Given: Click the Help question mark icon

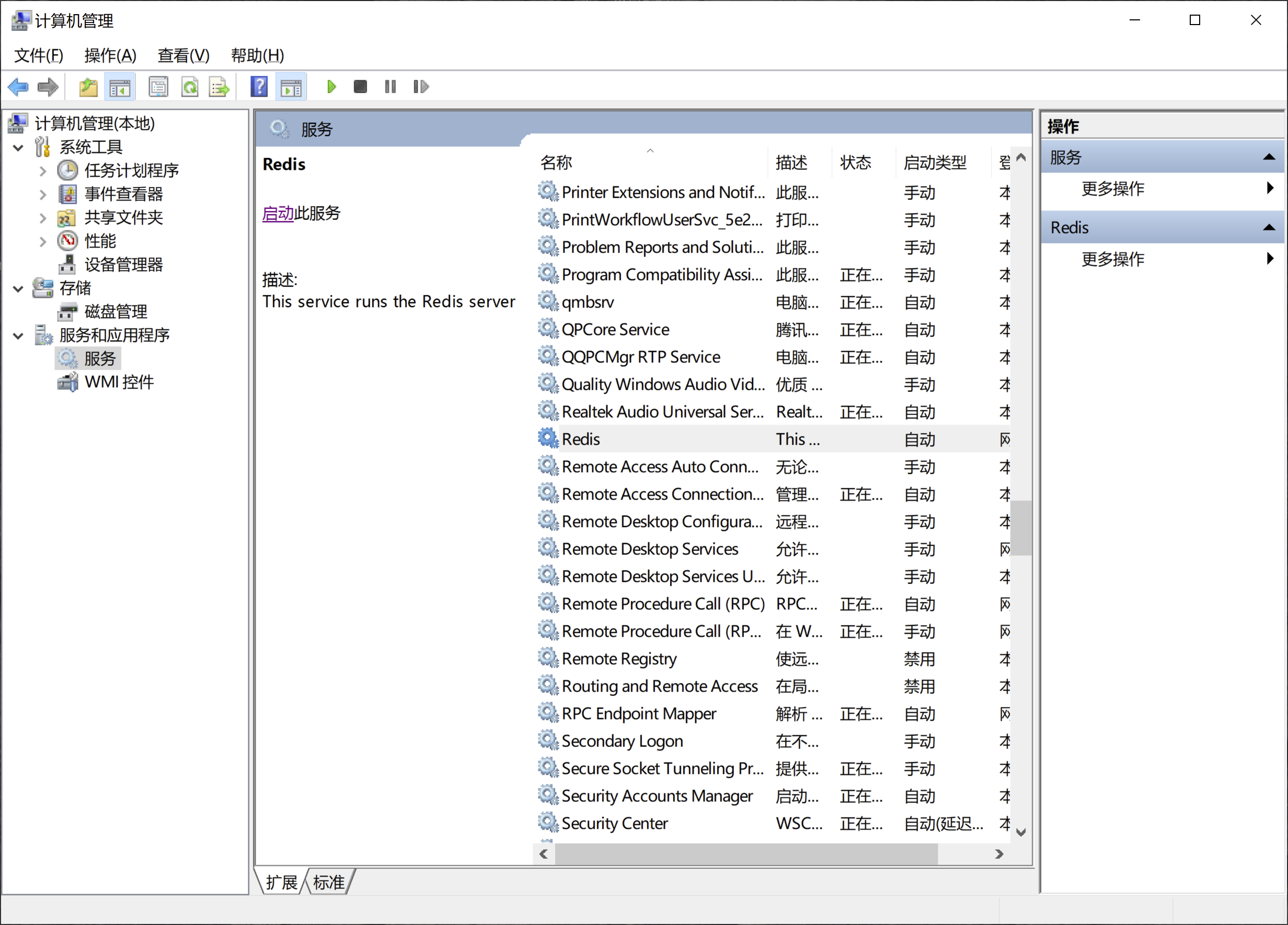Looking at the screenshot, I should pyautogui.click(x=259, y=87).
